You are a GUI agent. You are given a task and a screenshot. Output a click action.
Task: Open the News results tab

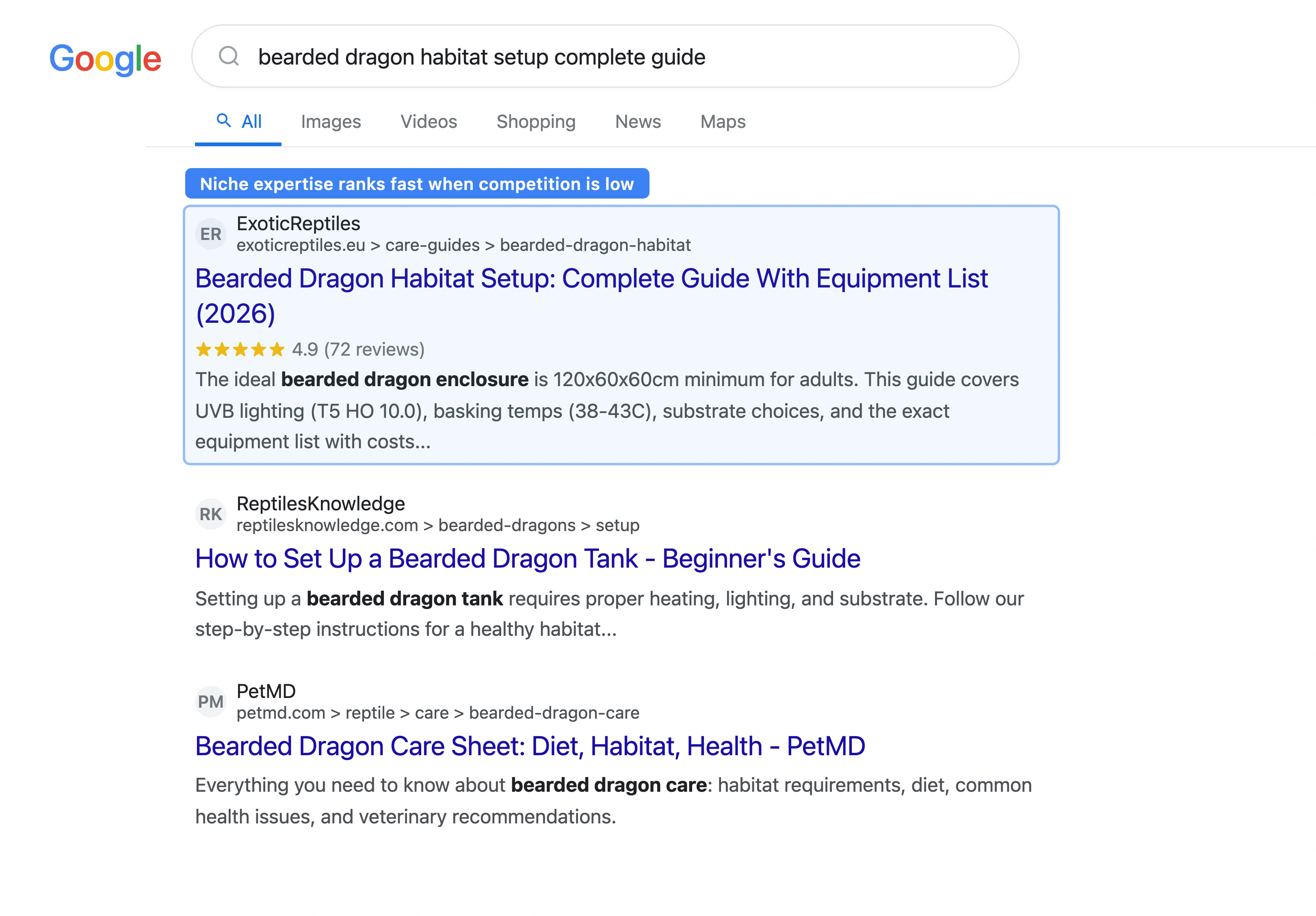[637, 121]
